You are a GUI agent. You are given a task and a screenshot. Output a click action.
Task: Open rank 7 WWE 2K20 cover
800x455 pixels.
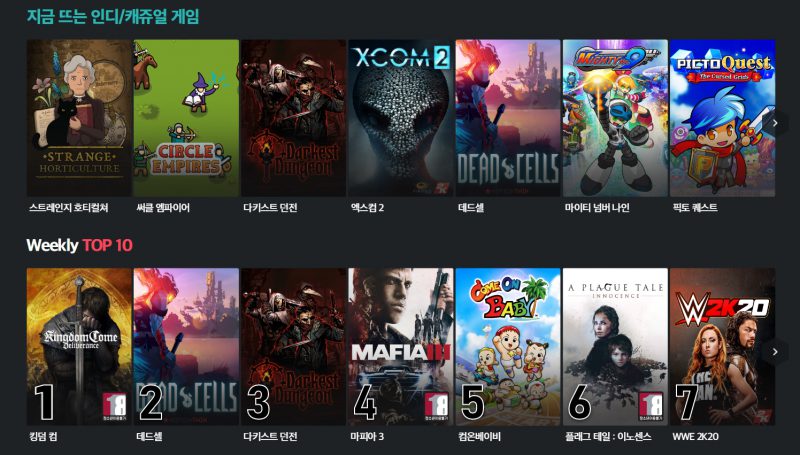point(722,346)
